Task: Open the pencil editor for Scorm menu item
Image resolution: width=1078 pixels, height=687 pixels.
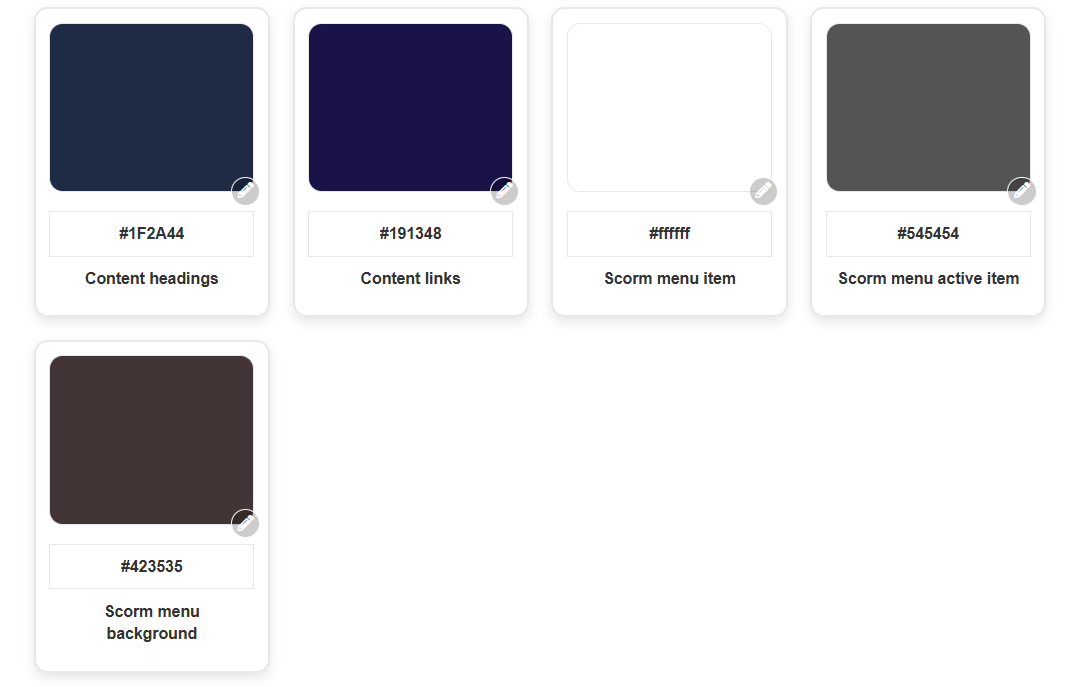Action: click(x=763, y=190)
